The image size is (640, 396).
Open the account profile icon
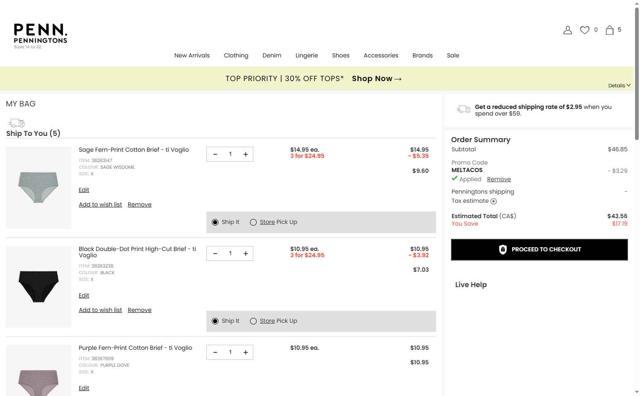[x=567, y=30]
